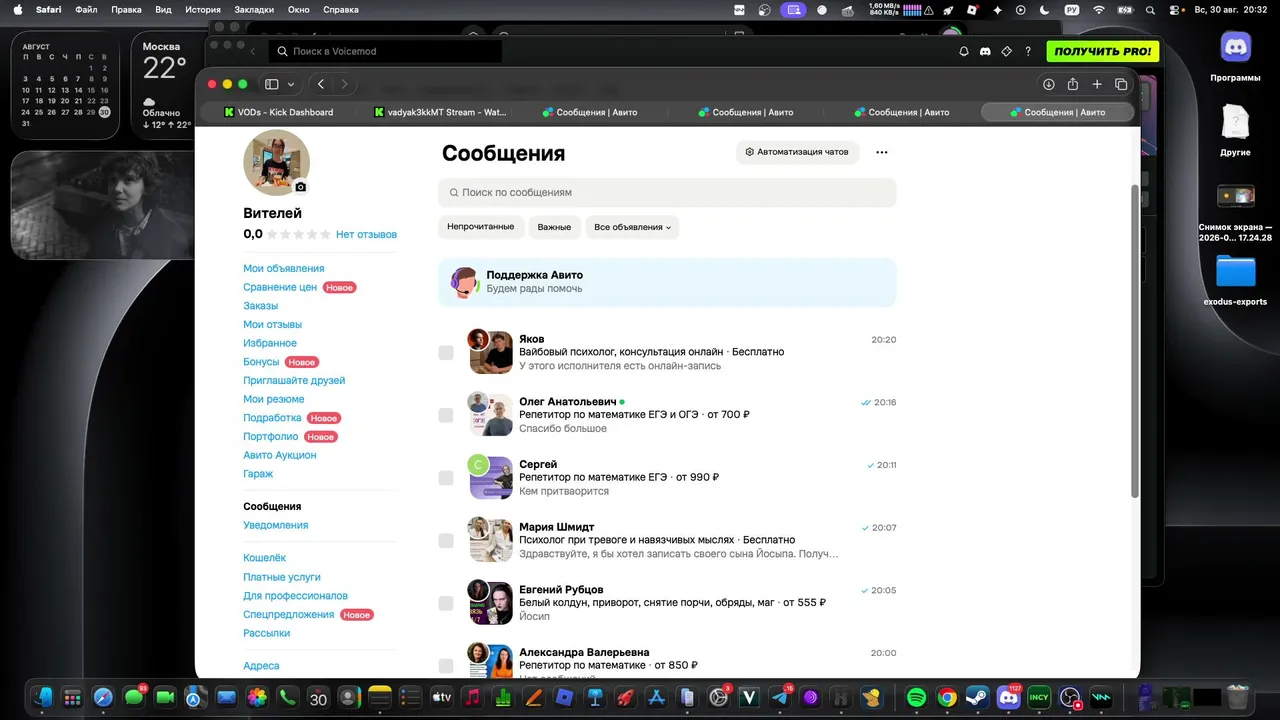Switch to vadyak3kkMT Stream tab

click(440, 112)
